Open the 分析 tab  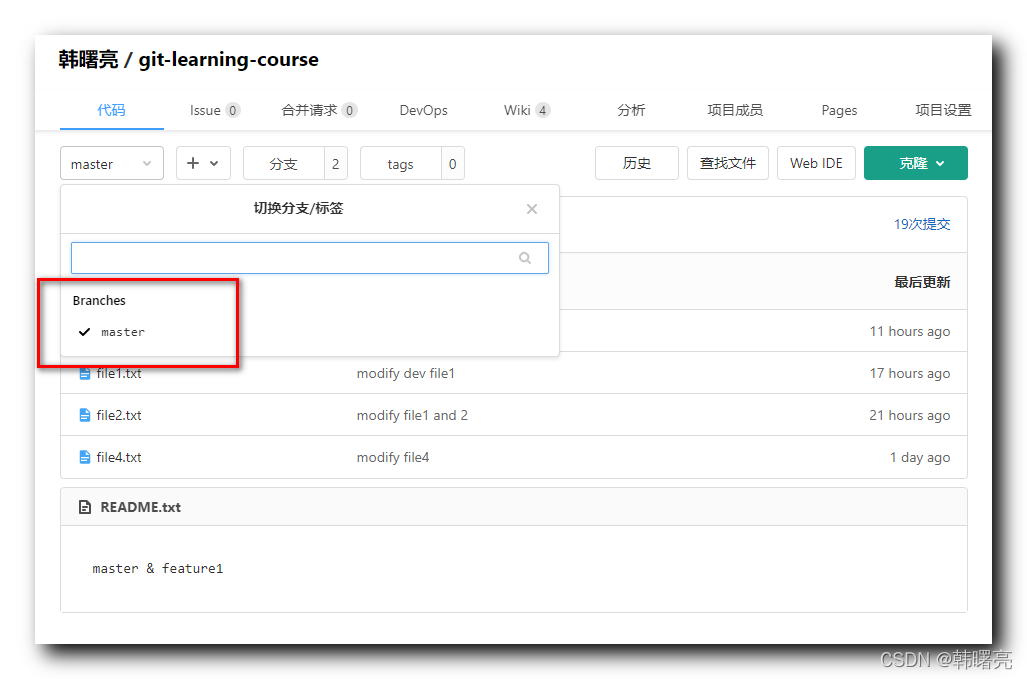pos(631,110)
